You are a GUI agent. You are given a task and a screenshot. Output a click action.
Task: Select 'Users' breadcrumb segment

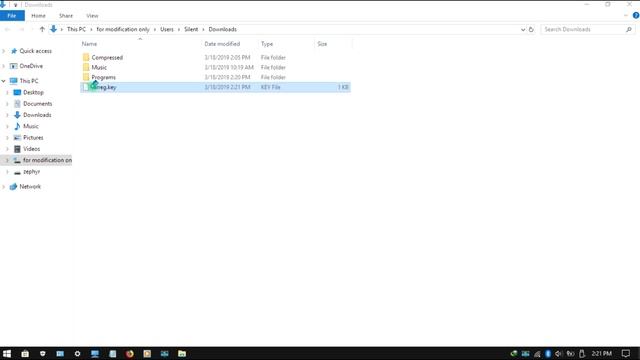coord(167,29)
